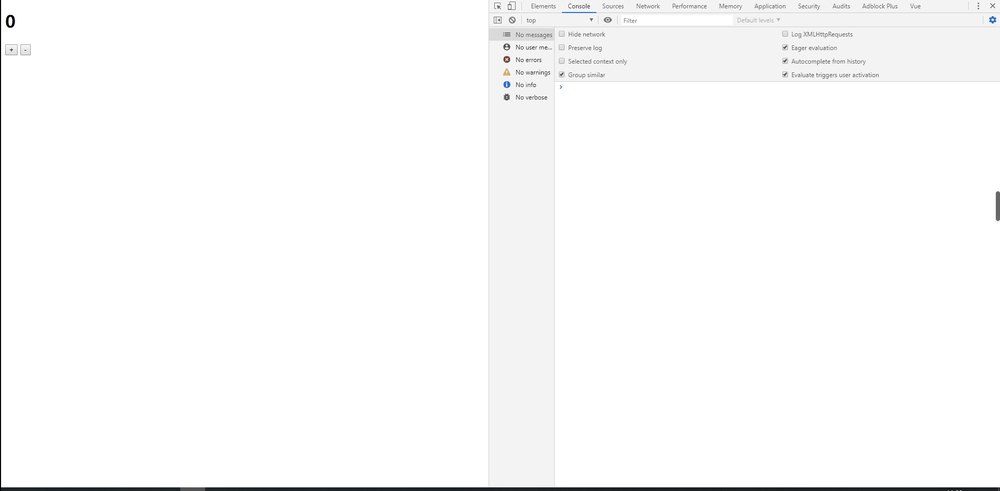The width and height of the screenshot is (1000, 491).
Task: Close the DevTools panel
Action: tap(992, 6)
